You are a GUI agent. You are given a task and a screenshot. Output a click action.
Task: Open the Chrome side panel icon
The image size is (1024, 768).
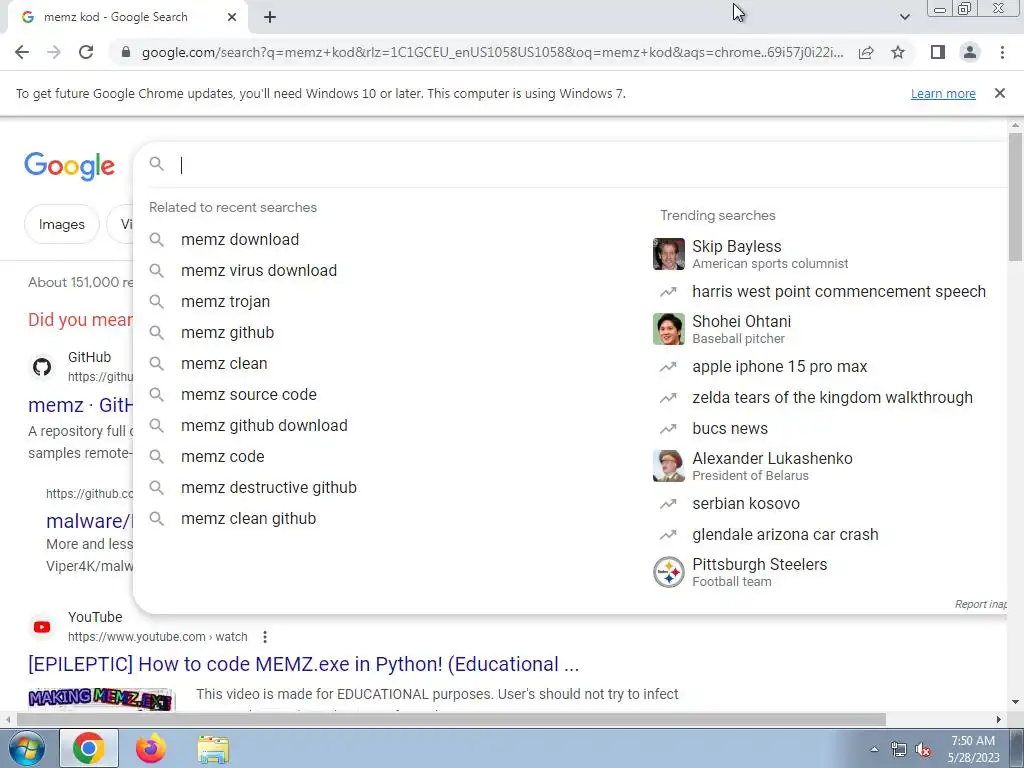[938, 52]
